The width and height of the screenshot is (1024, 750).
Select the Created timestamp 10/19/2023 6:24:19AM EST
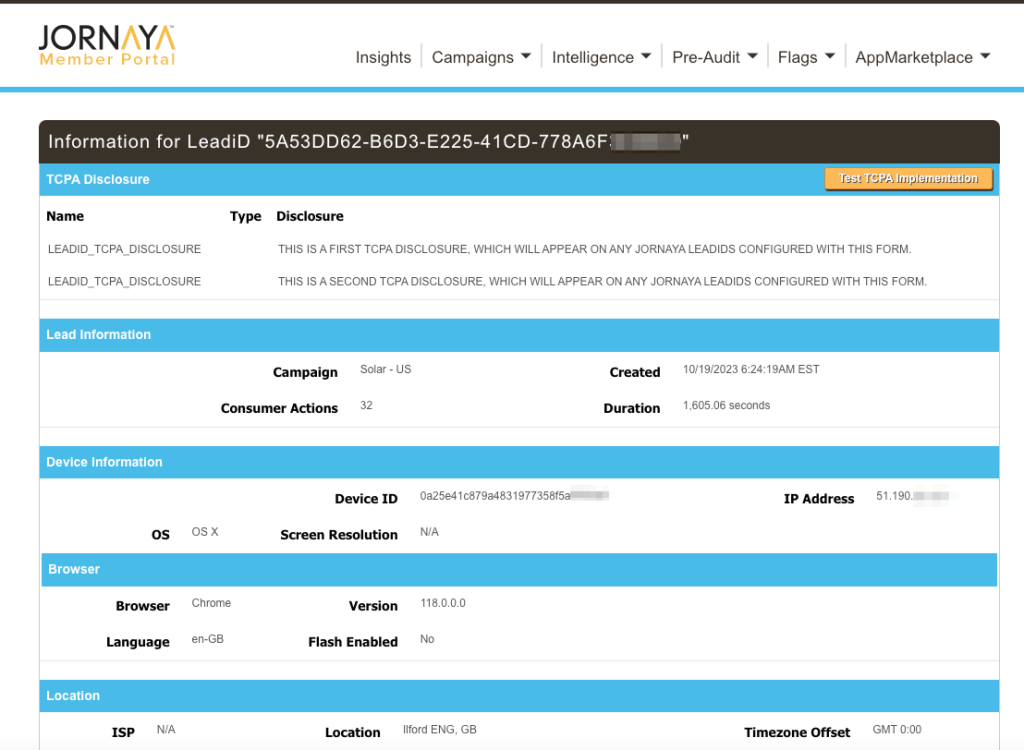pos(751,369)
